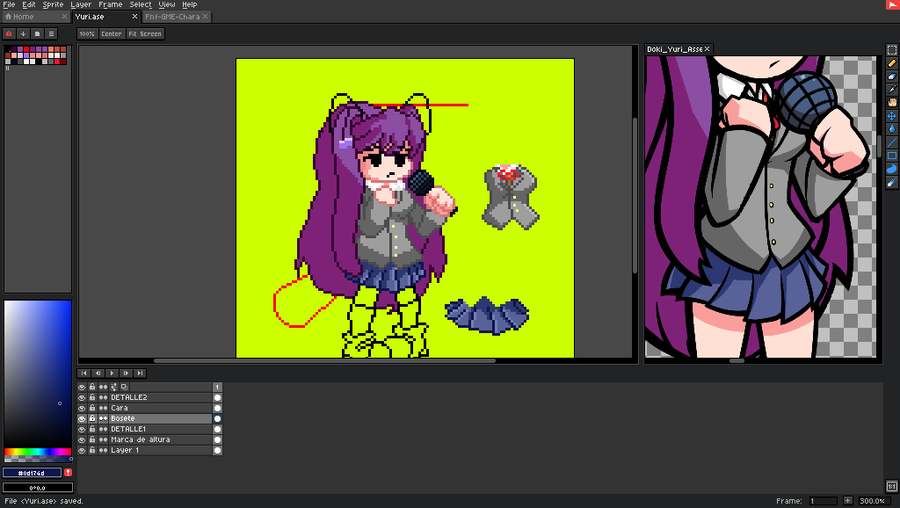Go to the next frame
Viewport: 900px width, 508px height.
point(126,373)
